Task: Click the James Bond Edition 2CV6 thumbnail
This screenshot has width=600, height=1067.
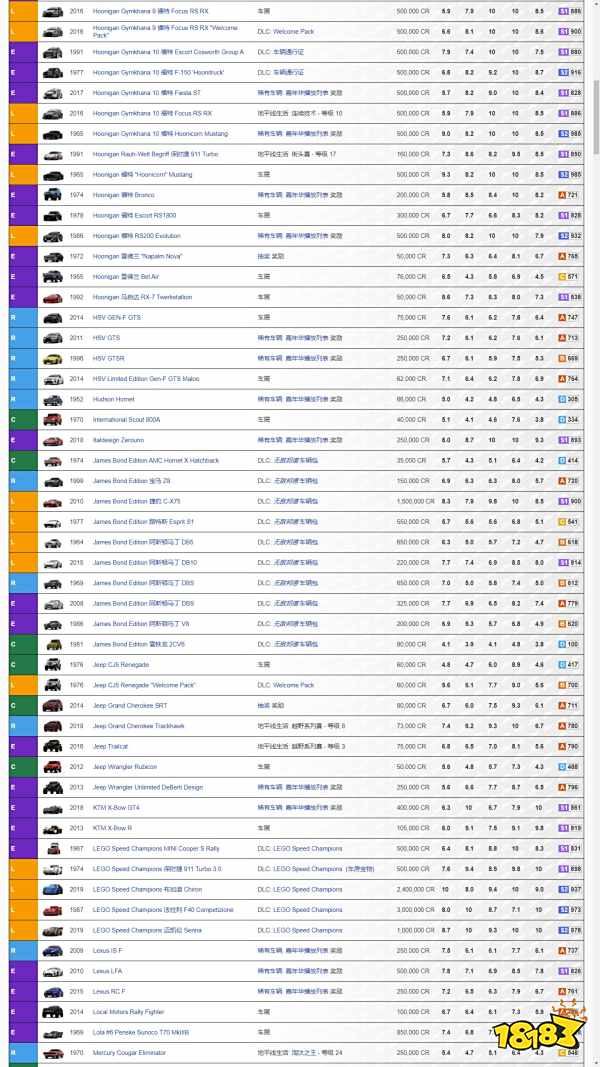Action: click(52, 644)
